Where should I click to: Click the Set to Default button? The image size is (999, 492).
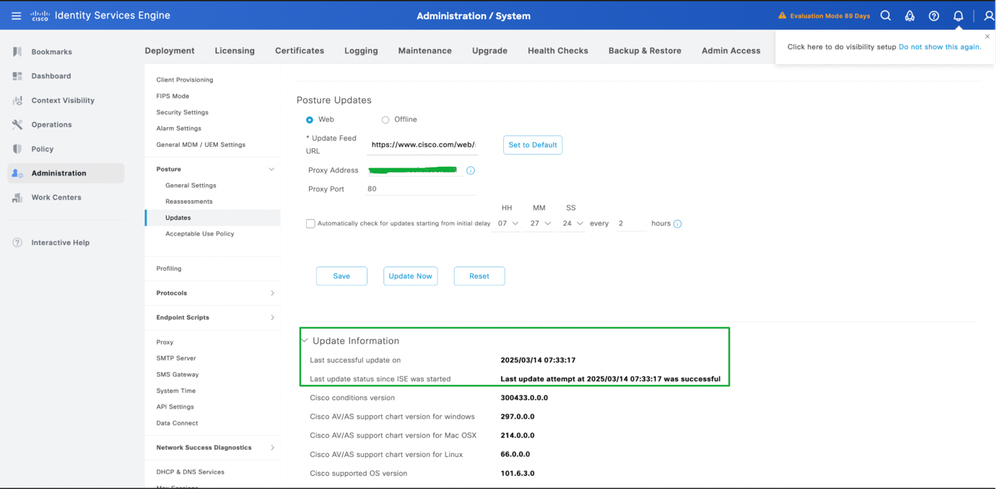click(533, 145)
